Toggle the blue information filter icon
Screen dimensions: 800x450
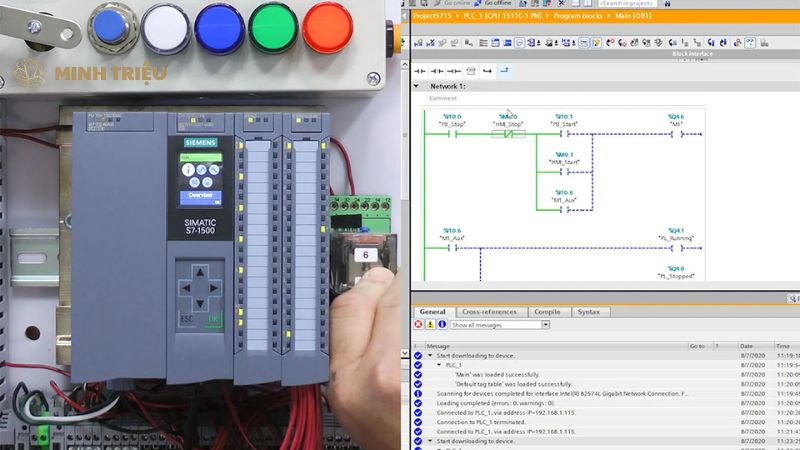tap(441, 325)
